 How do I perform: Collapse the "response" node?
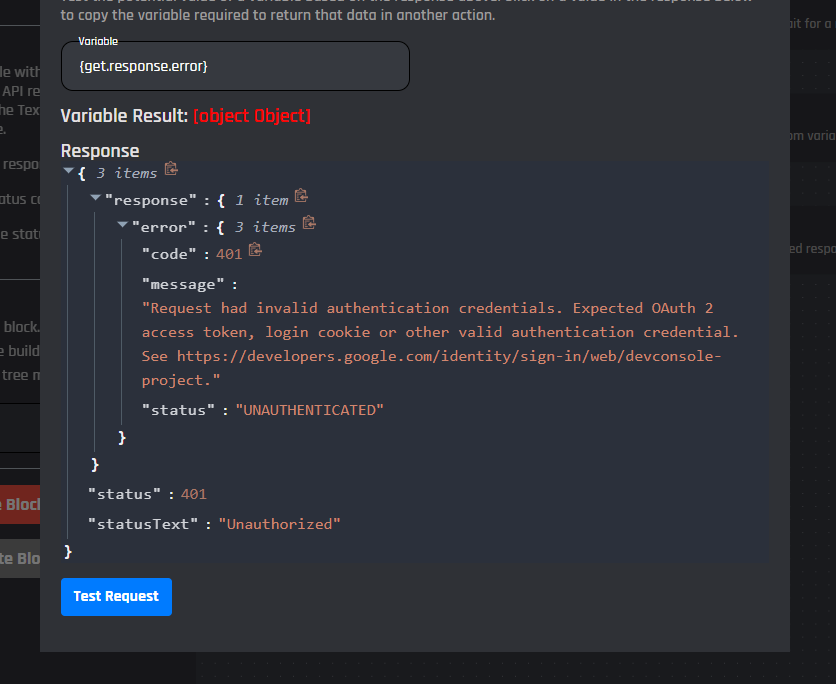[95, 197]
